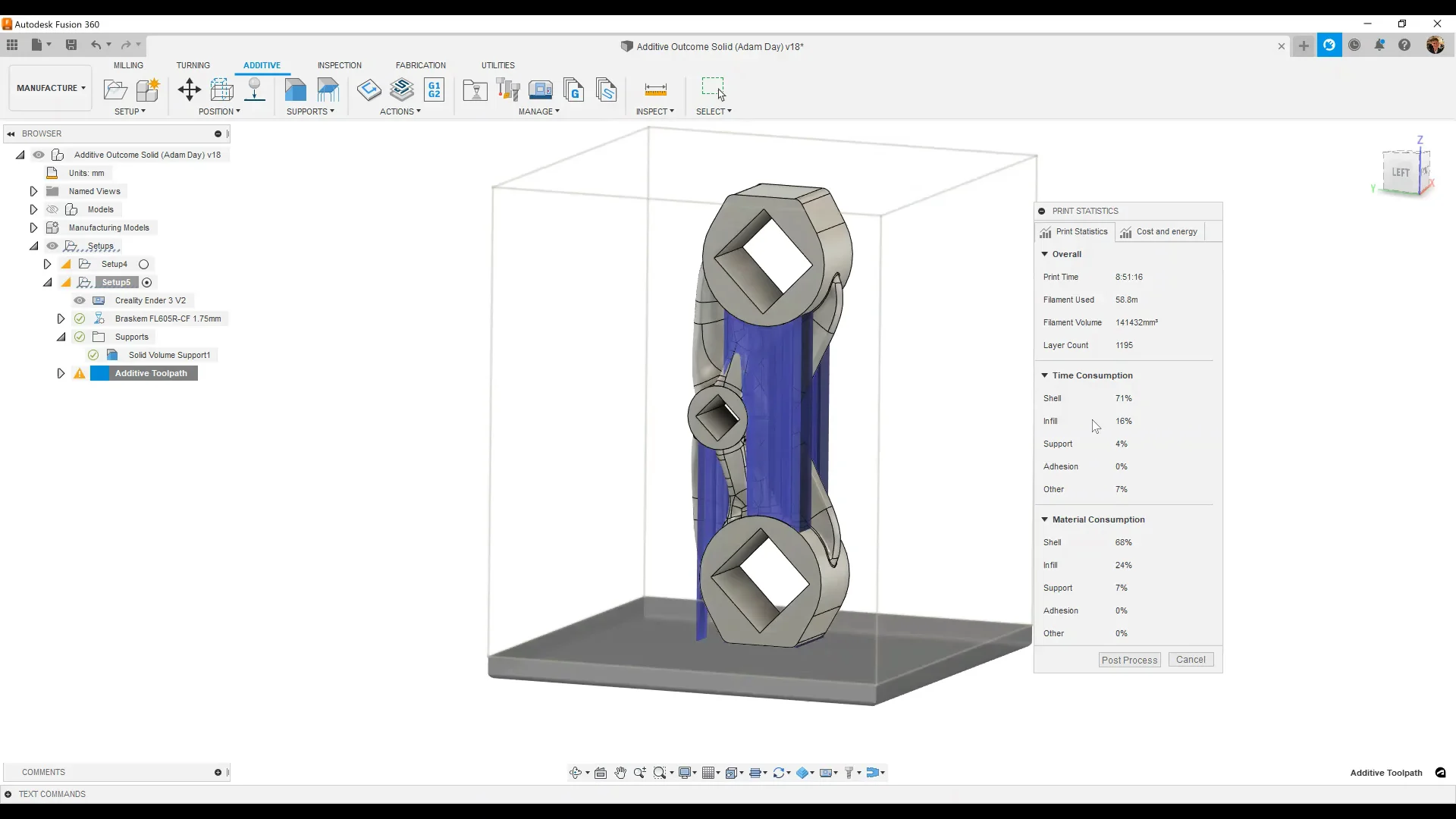Viewport: 1456px width, 819px height.
Task: Click the Measure tool icon
Action: click(x=655, y=89)
